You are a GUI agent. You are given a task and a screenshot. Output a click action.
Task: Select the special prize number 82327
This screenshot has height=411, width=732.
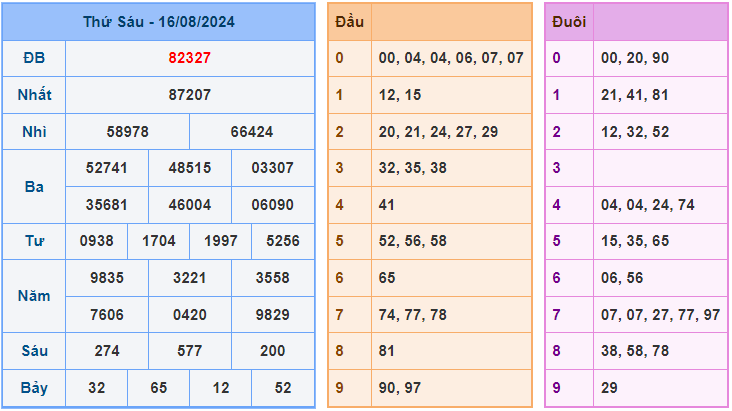tap(190, 58)
